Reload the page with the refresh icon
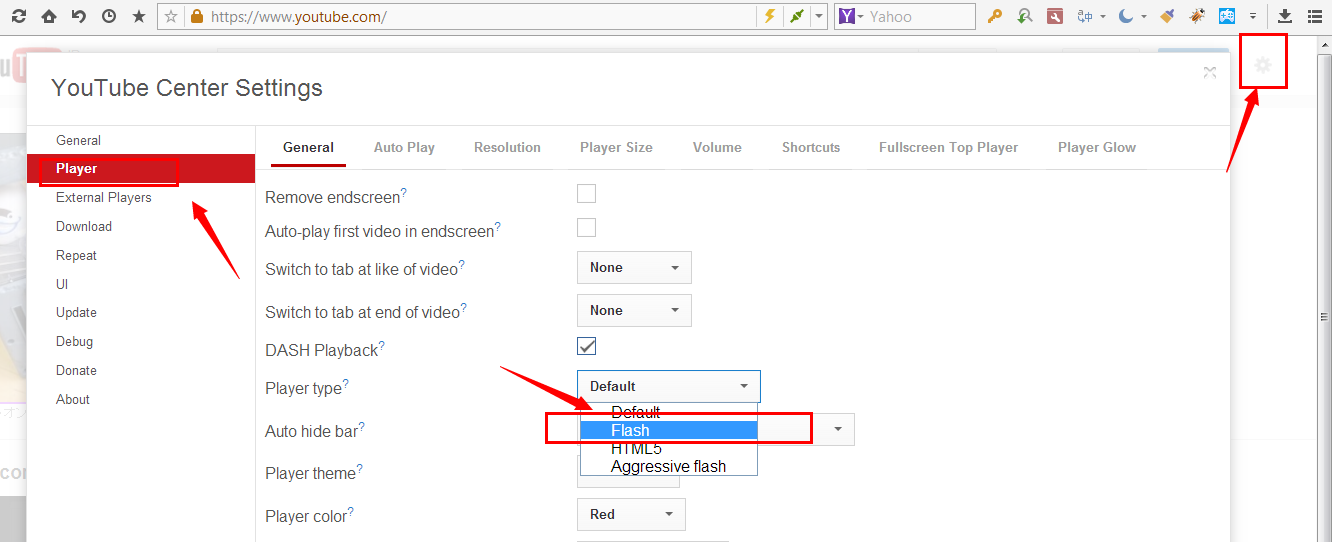Viewport: 1332px width, 542px height. click(x=19, y=16)
